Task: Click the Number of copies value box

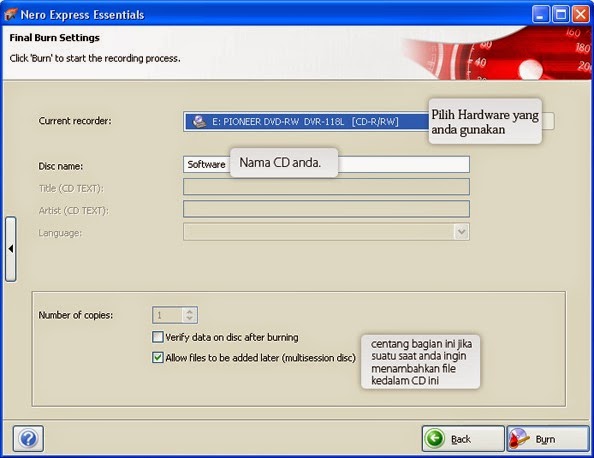Action: [168, 315]
